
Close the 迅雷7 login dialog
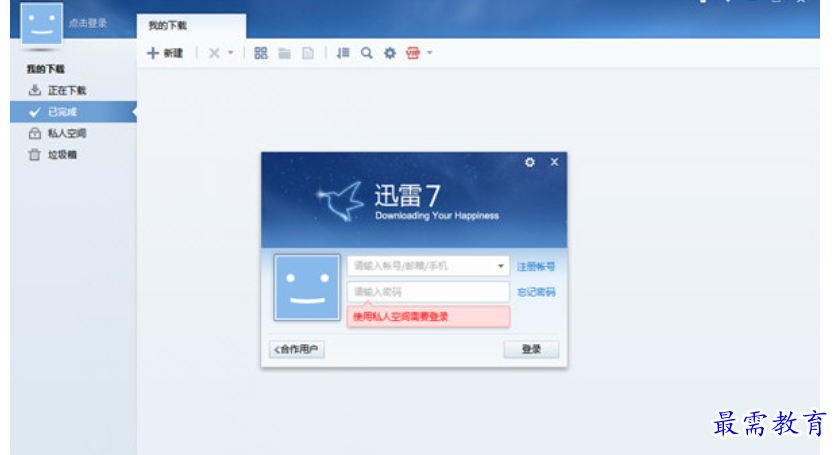click(554, 162)
